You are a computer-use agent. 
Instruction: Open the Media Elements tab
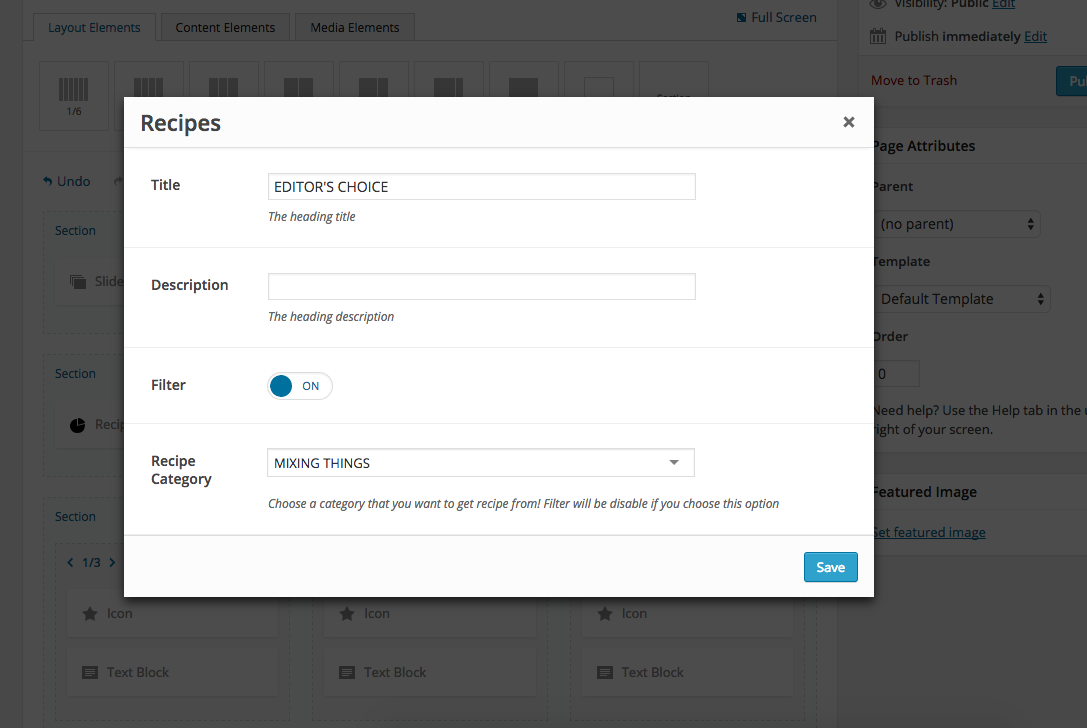(355, 28)
